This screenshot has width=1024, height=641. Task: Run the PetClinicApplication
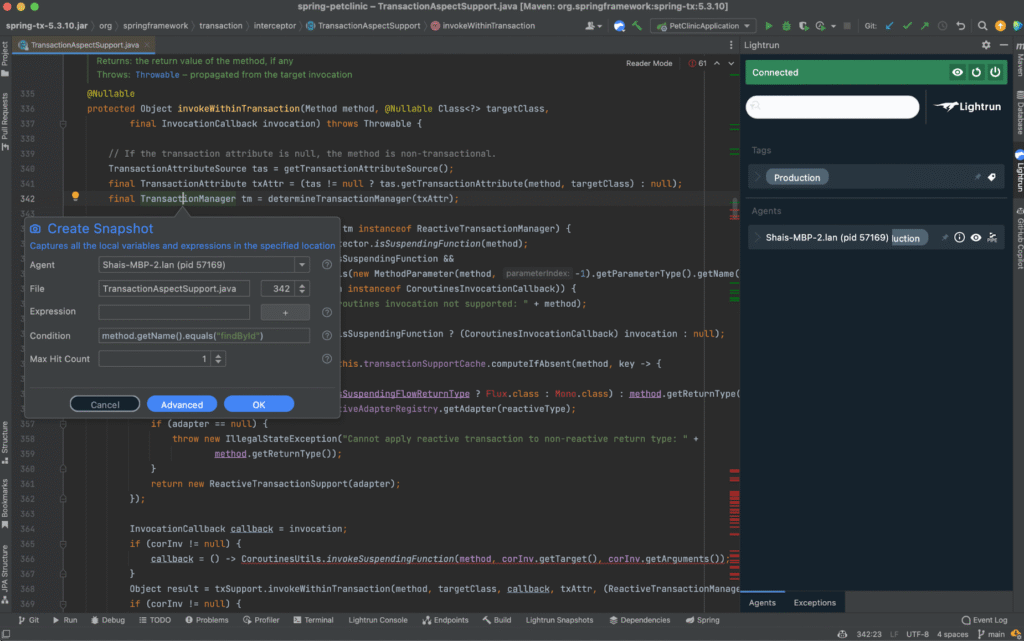tap(769, 26)
